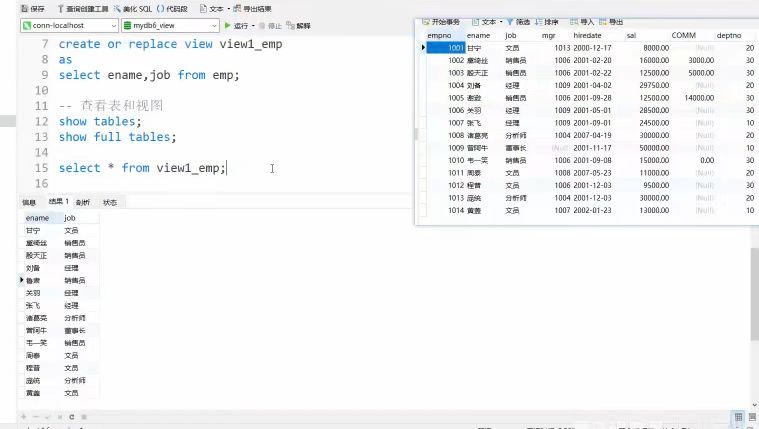The image size is (759, 429).
Task: Switch to grid view icon at the bottom right
Action: [x=738, y=416]
